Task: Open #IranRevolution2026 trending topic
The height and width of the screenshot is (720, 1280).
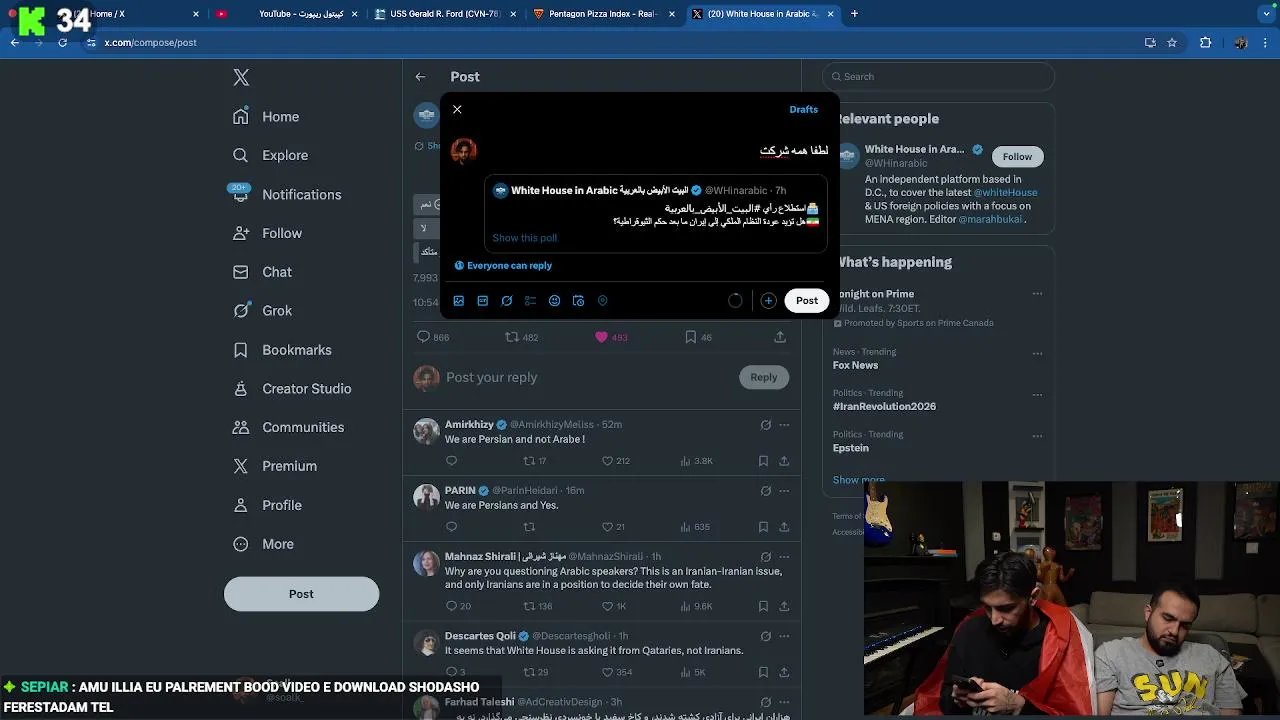Action: coord(884,407)
